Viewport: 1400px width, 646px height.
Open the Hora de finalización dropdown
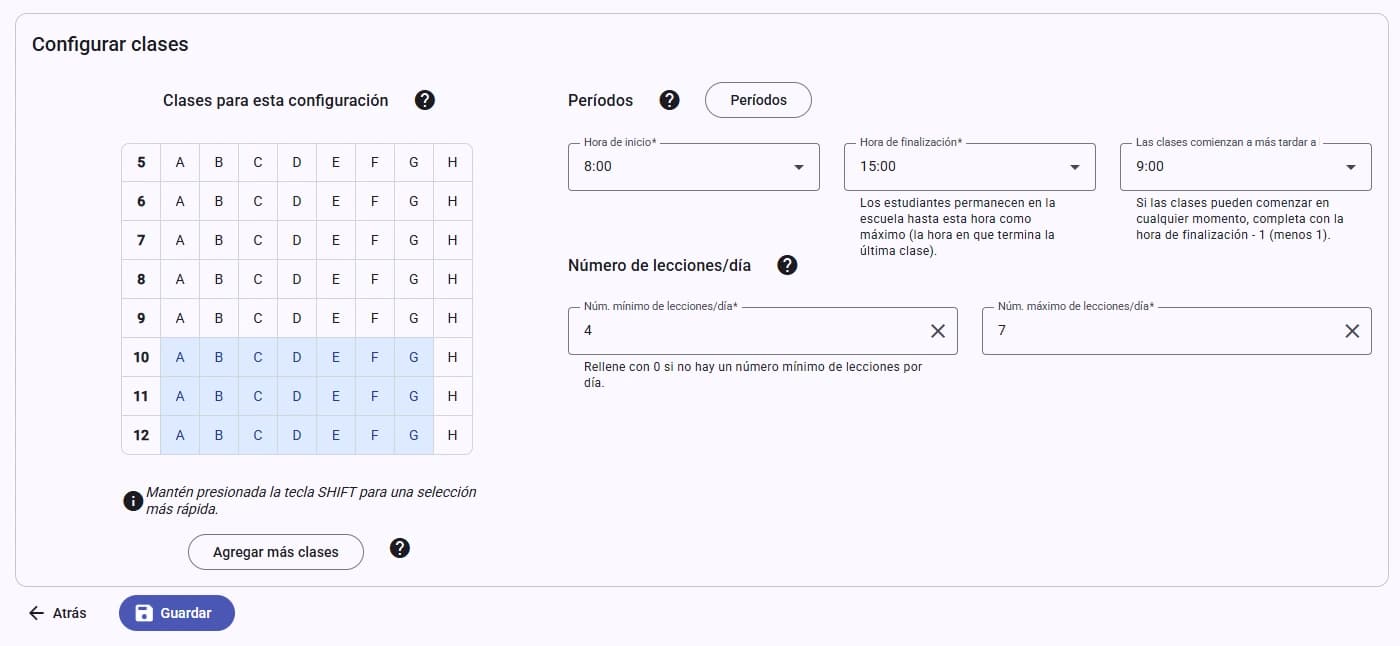click(1075, 167)
